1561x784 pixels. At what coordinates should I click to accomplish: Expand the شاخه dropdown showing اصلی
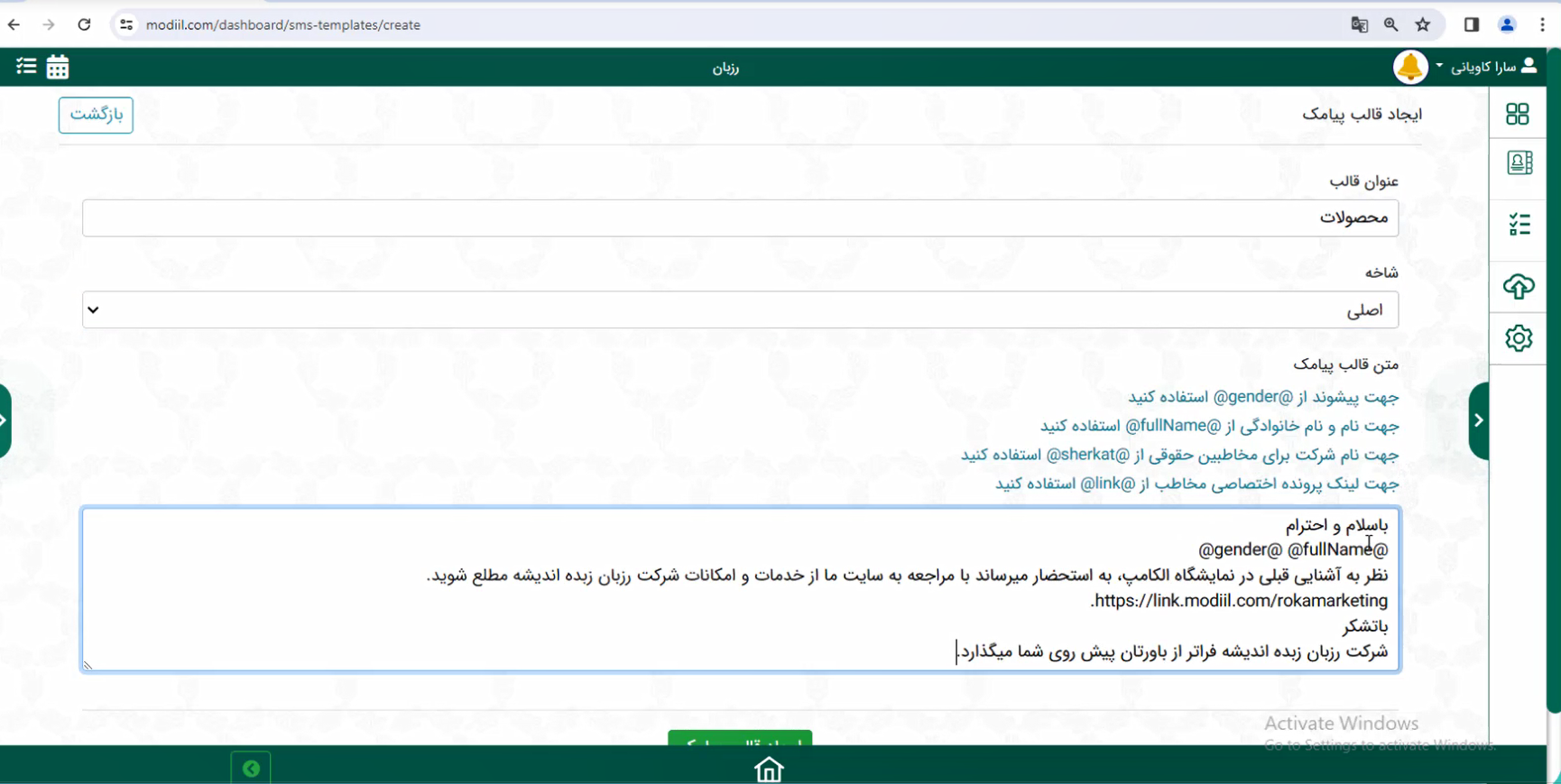[740, 310]
